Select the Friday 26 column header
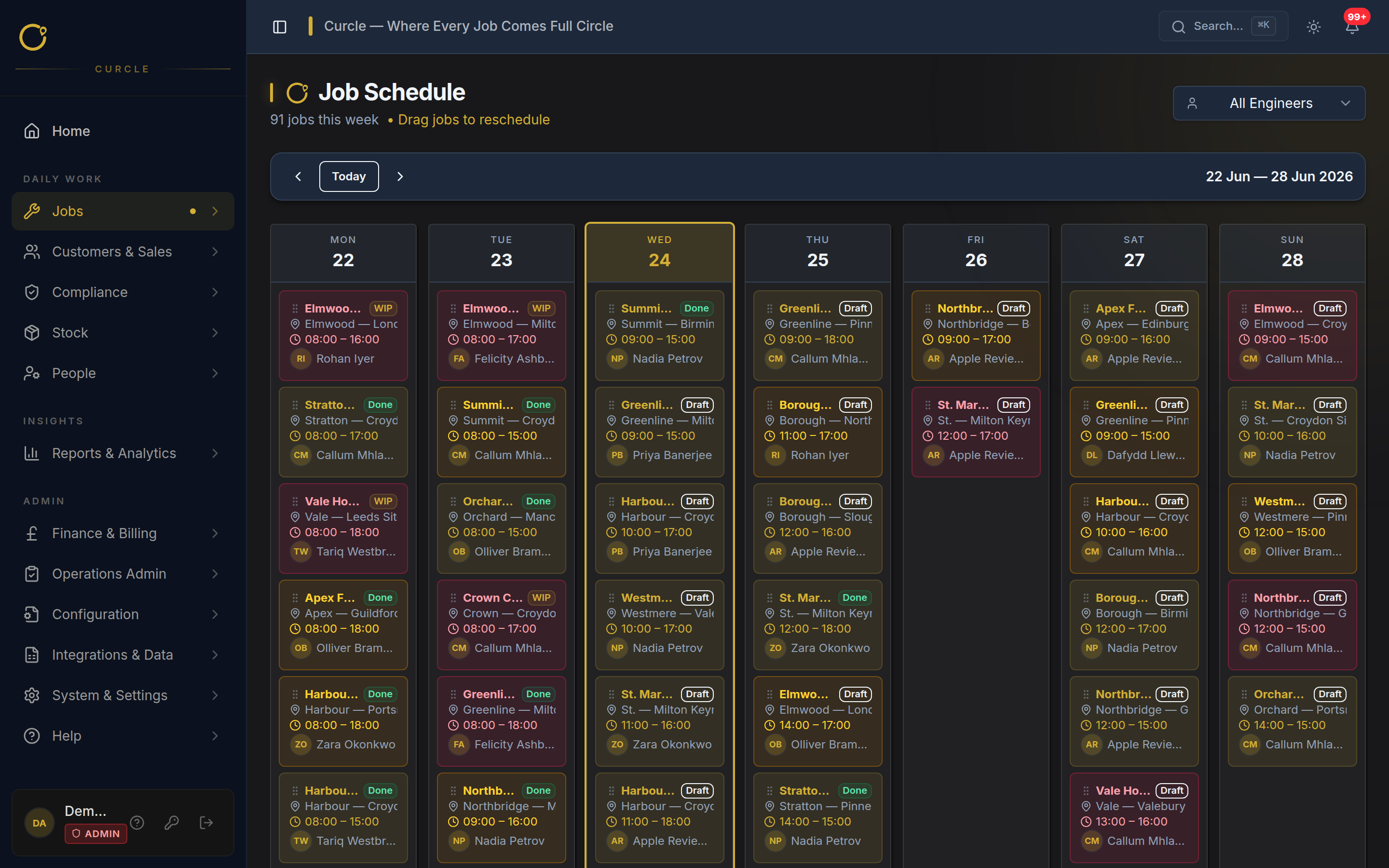 click(x=976, y=253)
